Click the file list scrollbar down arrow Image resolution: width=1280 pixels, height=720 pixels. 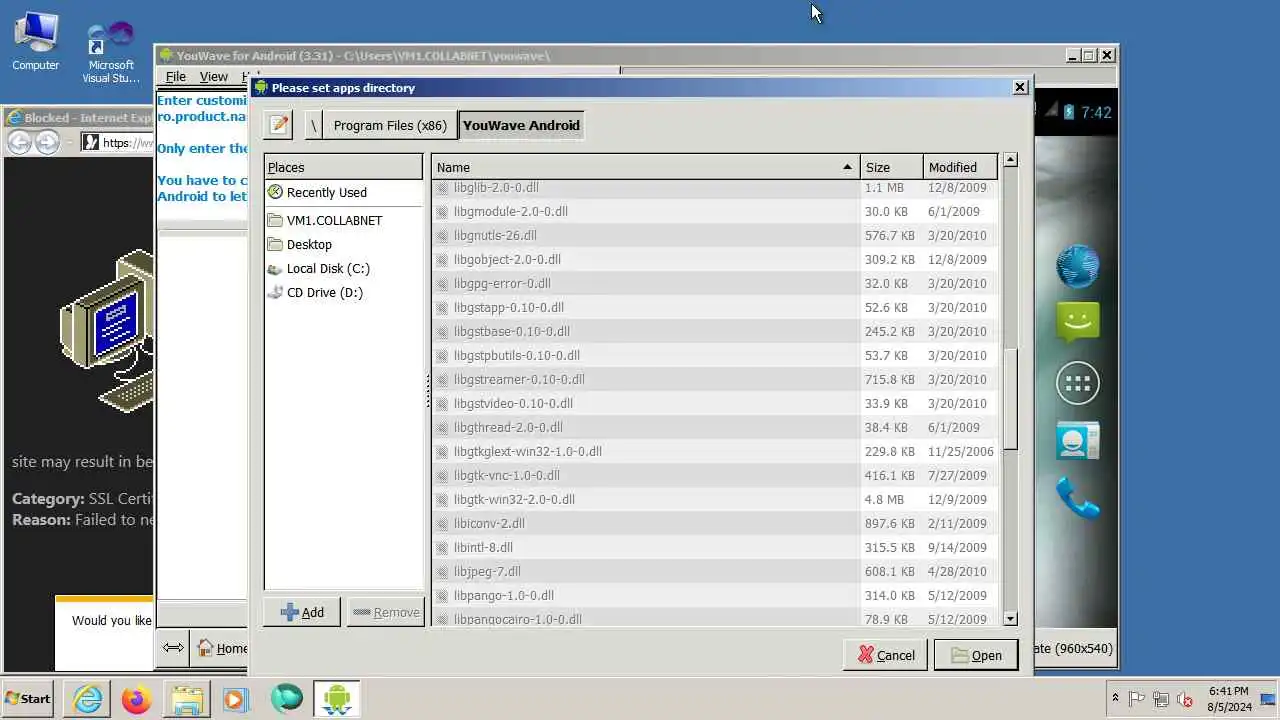[x=1010, y=619]
